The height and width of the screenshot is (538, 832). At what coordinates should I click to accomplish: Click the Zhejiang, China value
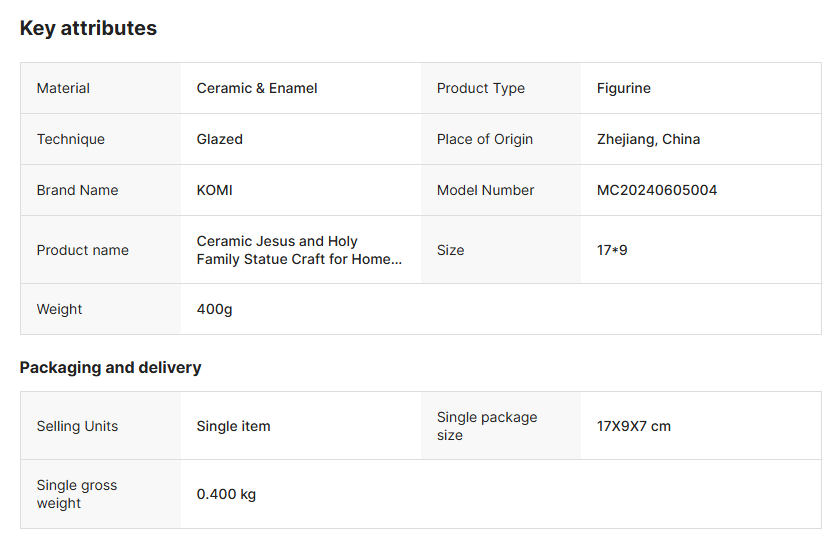[x=648, y=139]
